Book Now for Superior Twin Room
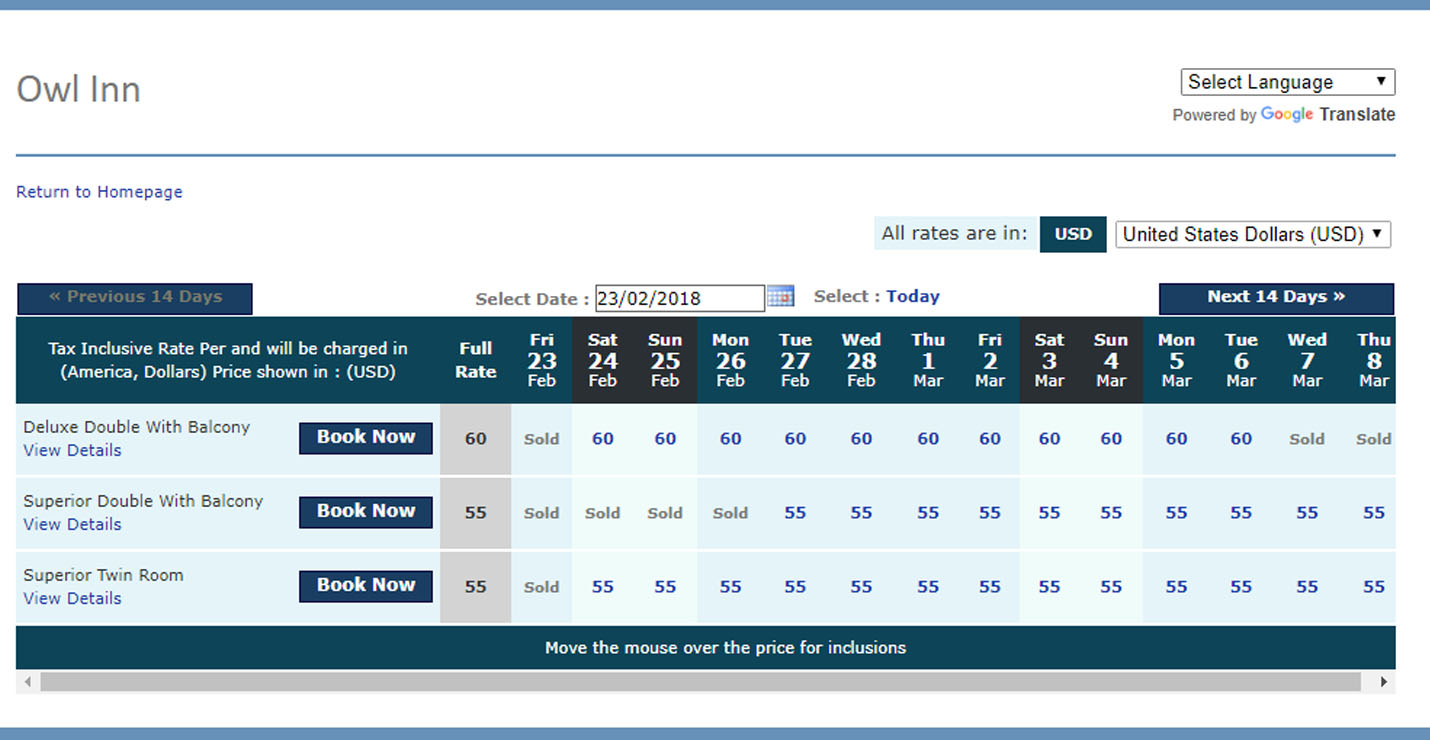 click(x=365, y=585)
